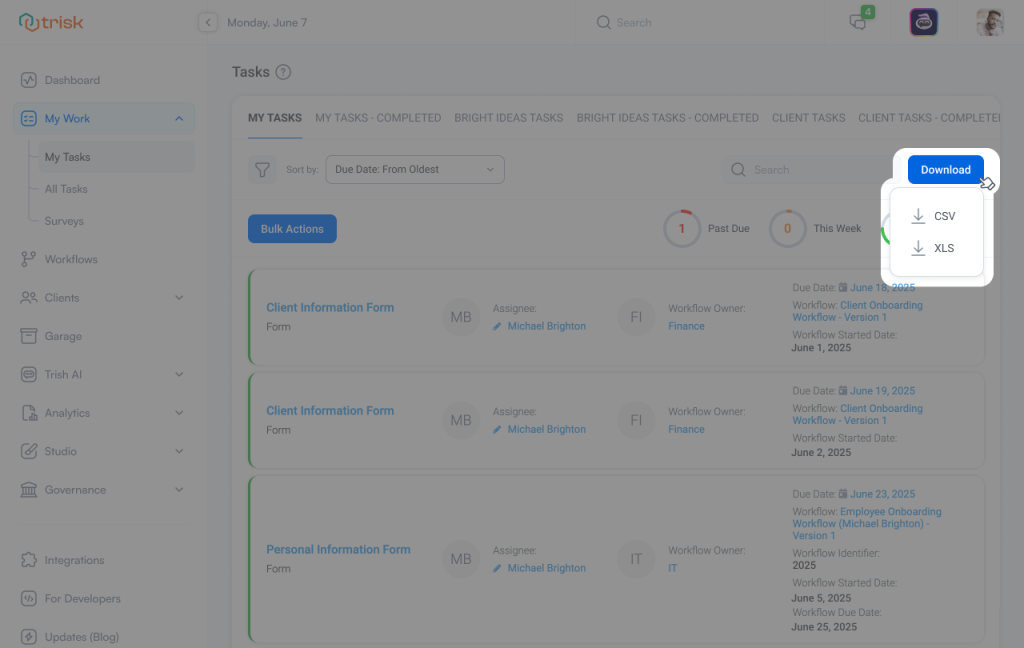This screenshot has height=648, width=1024.
Task: Click the Garage box icon
Action: tap(29, 336)
